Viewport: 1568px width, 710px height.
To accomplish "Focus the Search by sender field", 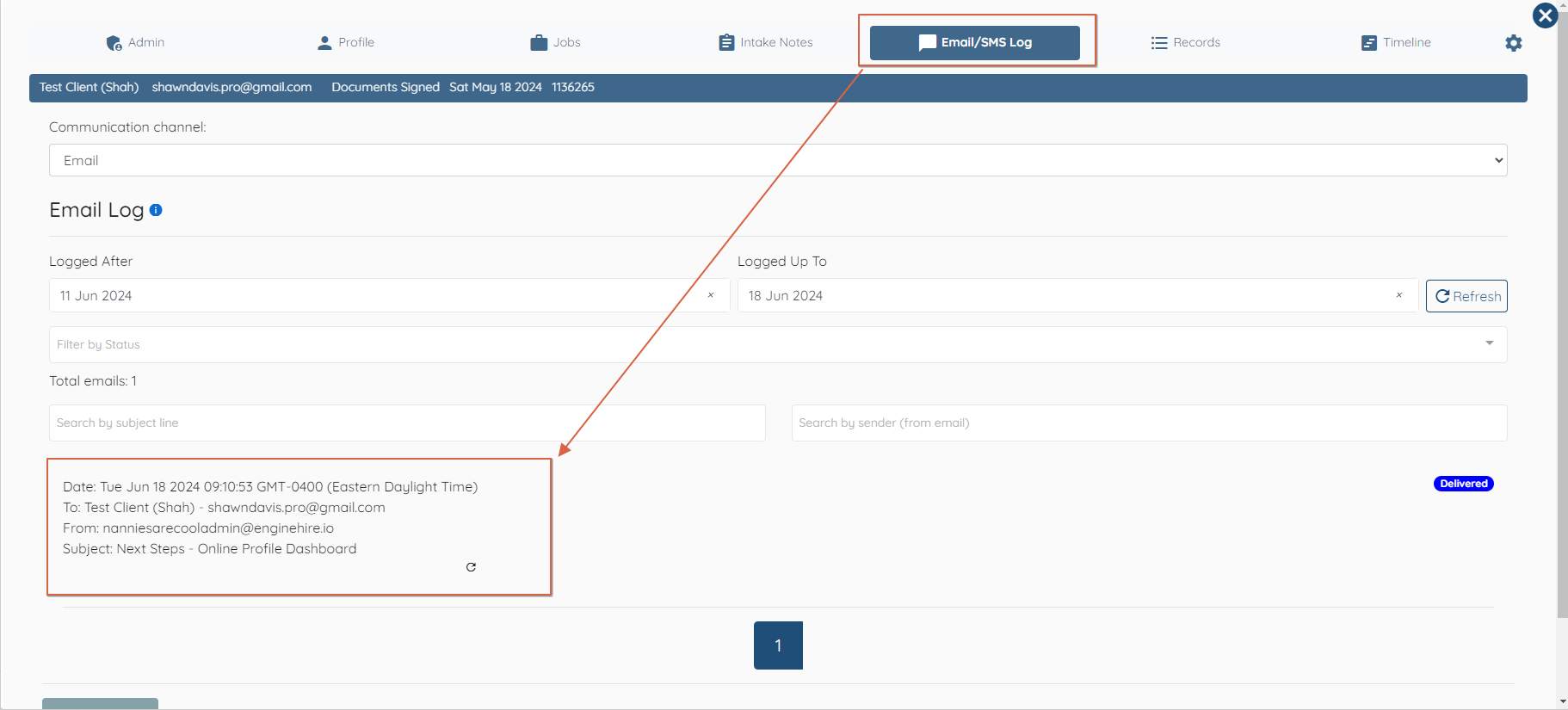I will point(1149,423).
